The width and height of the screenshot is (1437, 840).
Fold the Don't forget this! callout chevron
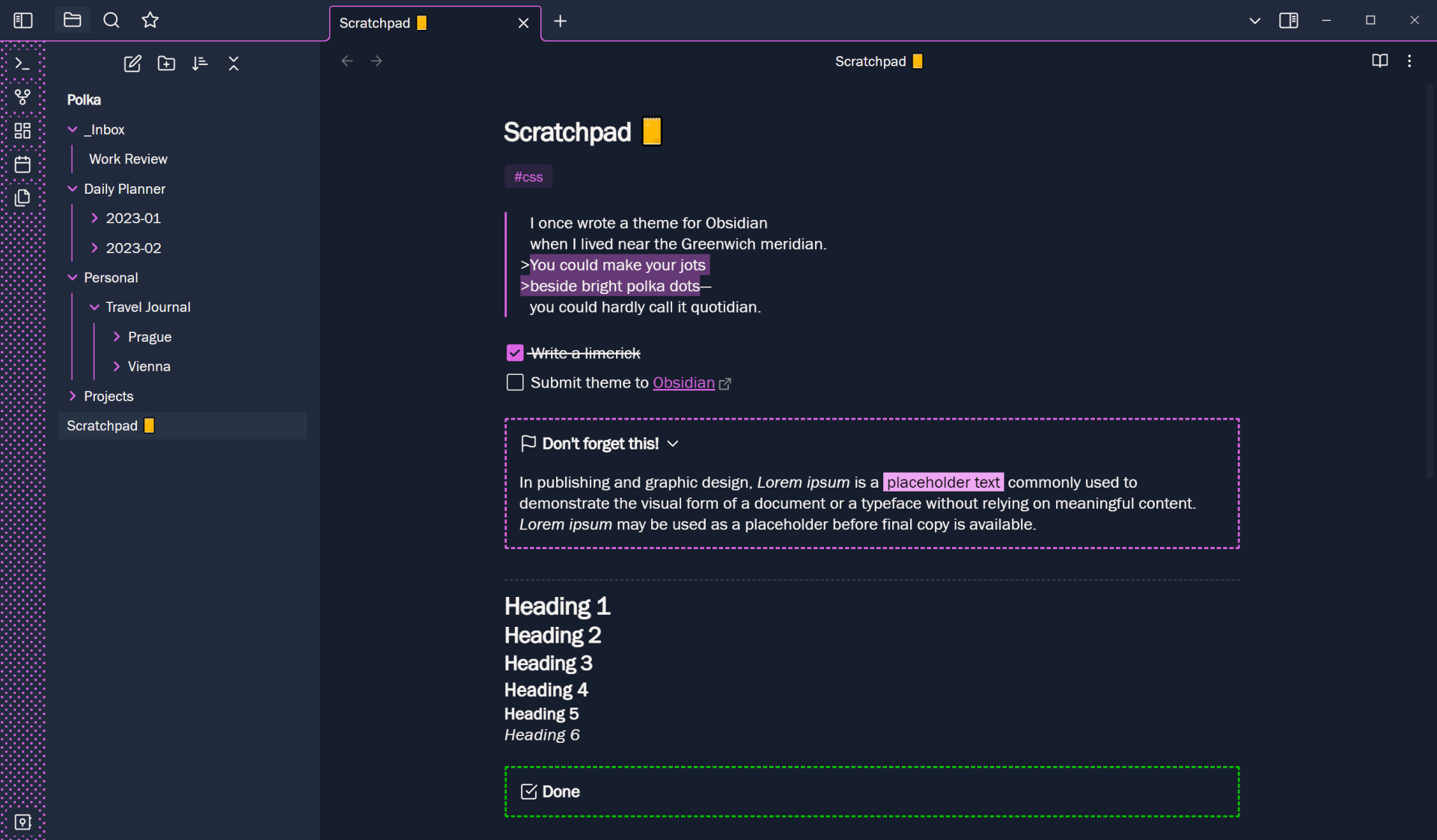(673, 444)
